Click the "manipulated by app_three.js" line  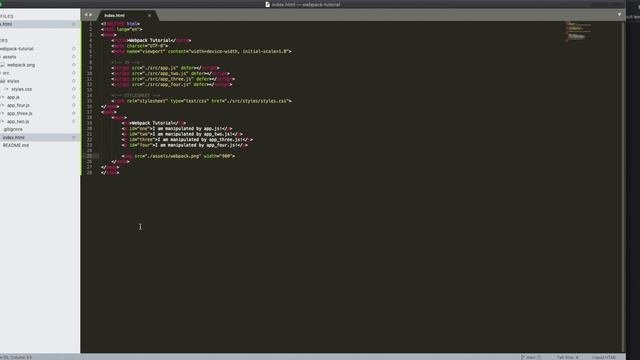click(x=187, y=140)
